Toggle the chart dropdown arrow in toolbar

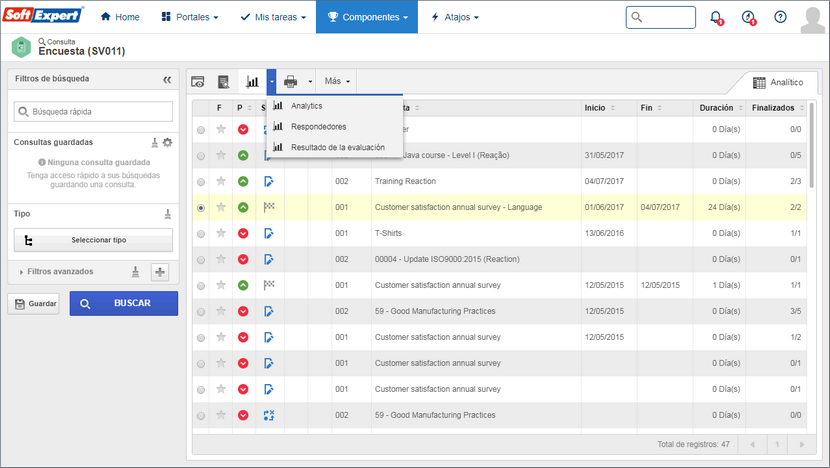point(272,82)
